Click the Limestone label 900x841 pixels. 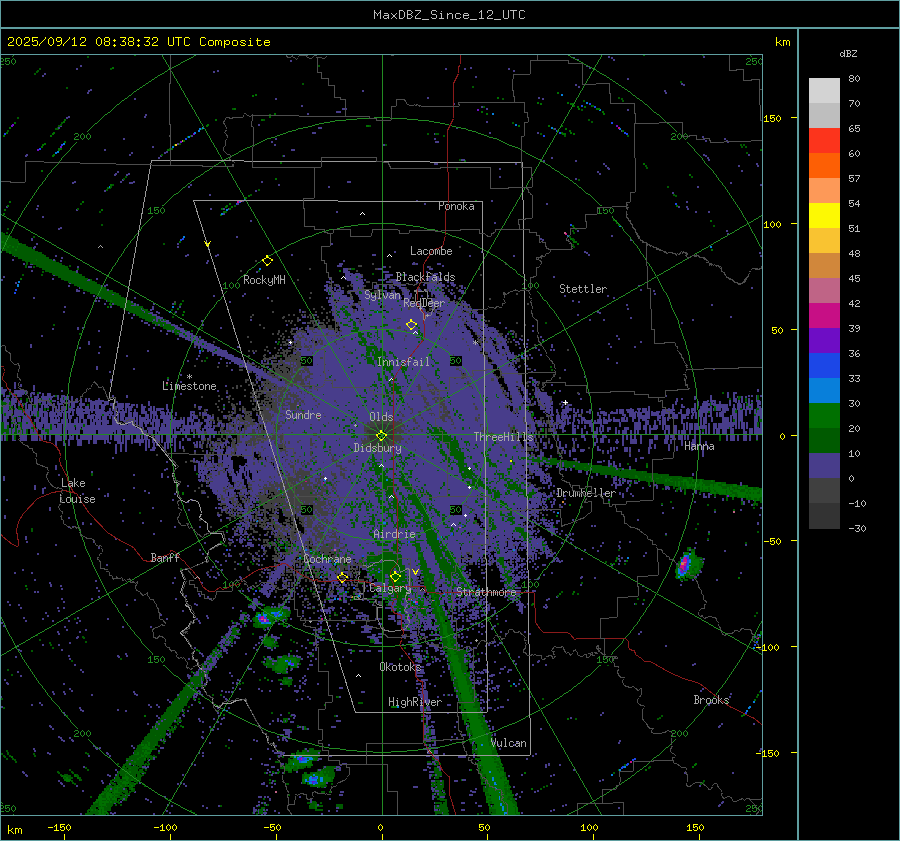(x=189, y=386)
